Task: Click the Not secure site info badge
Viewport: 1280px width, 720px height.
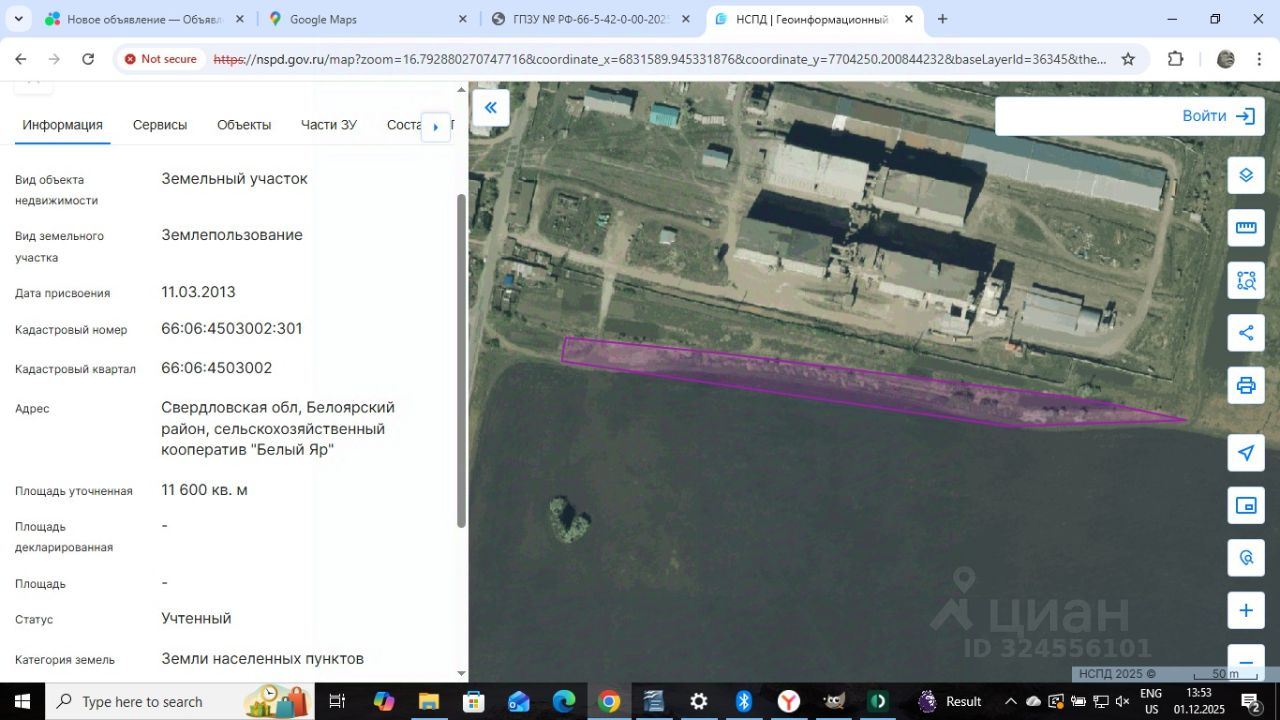Action: pyautogui.click(x=161, y=59)
